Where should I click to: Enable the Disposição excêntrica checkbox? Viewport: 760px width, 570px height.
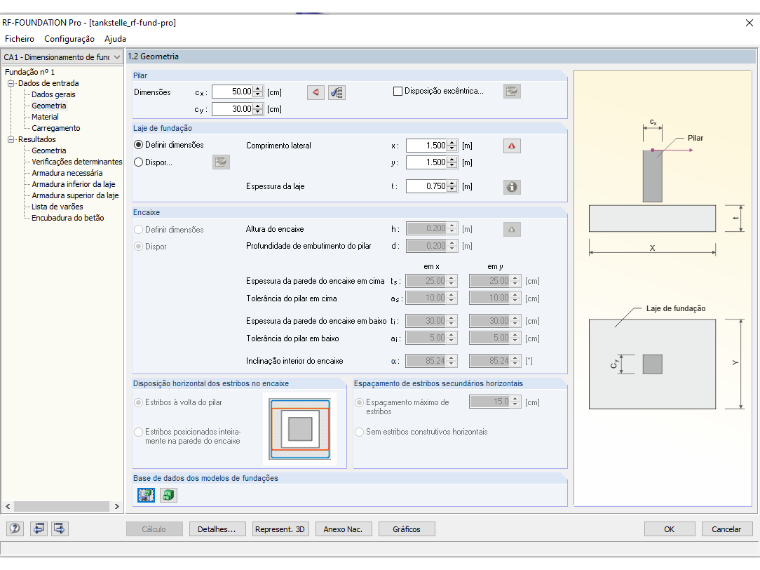397,91
